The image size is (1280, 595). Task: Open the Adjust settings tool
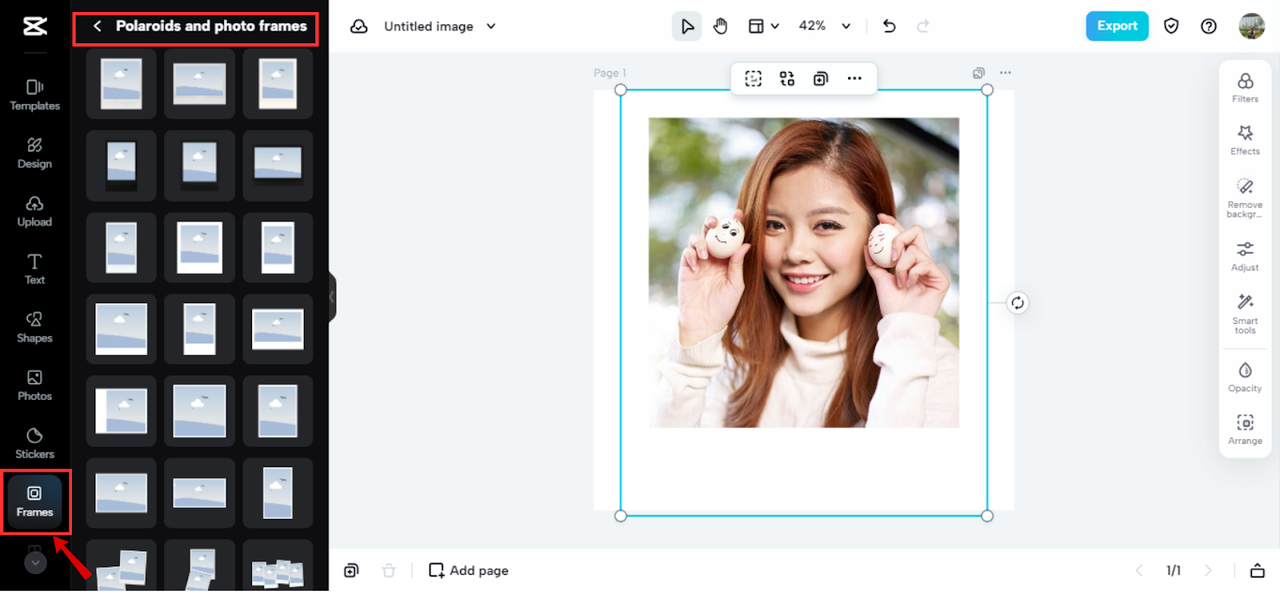point(1245,256)
